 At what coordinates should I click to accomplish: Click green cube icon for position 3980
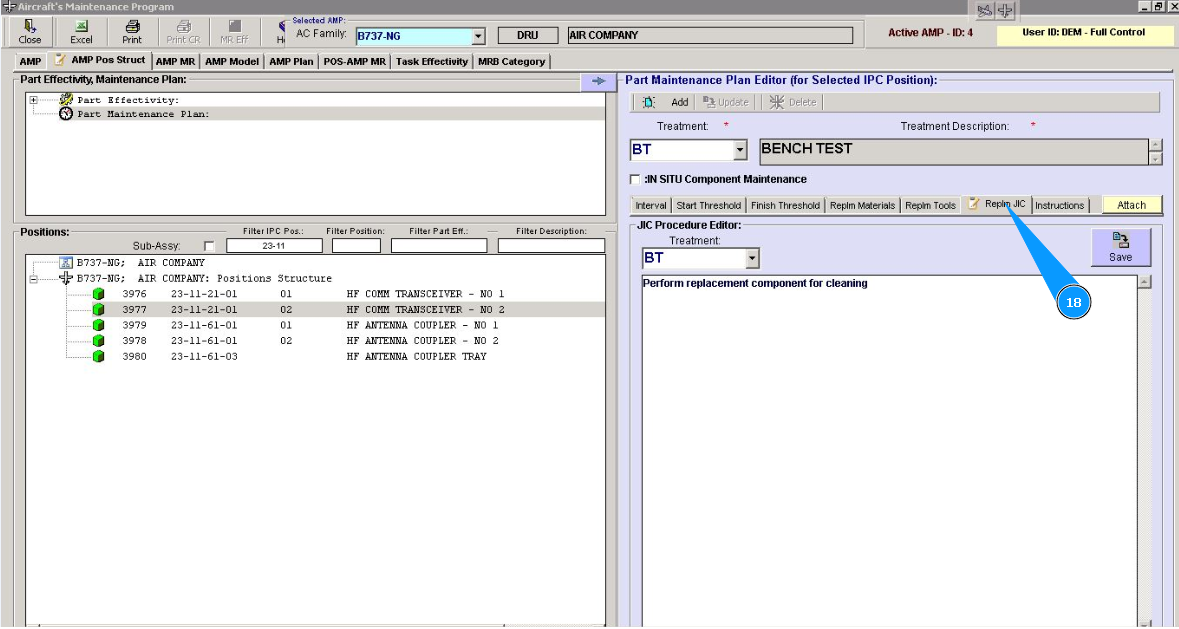pos(98,357)
